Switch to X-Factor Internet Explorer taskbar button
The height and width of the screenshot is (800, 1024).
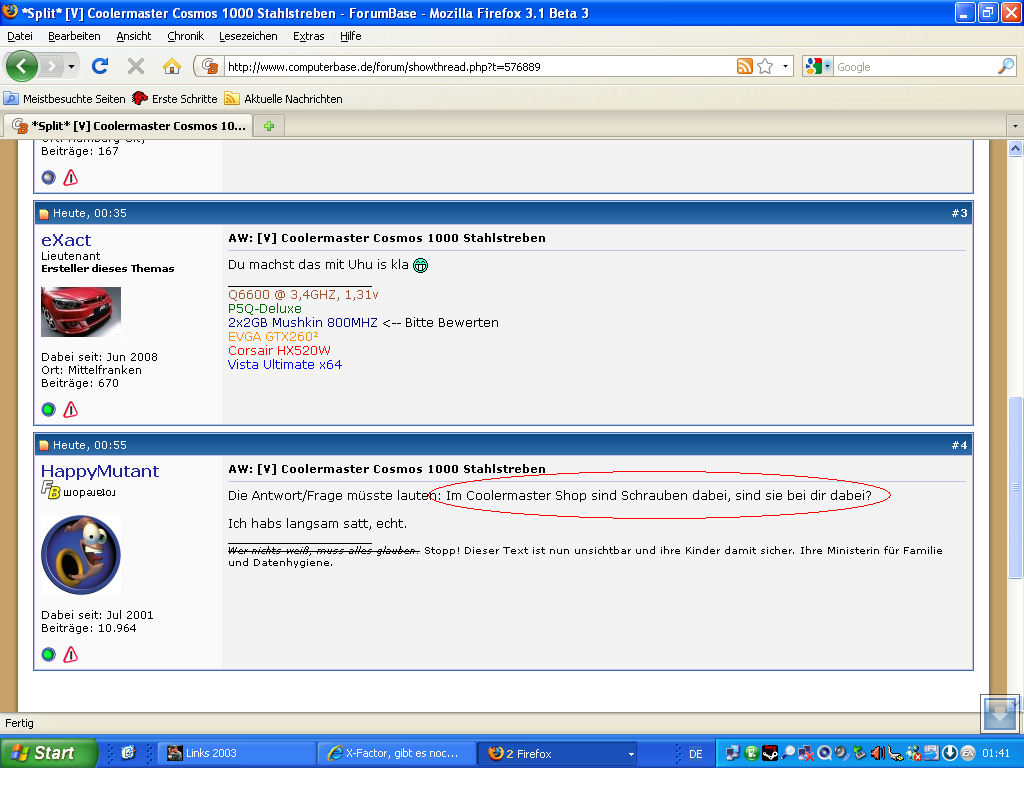pos(396,753)
